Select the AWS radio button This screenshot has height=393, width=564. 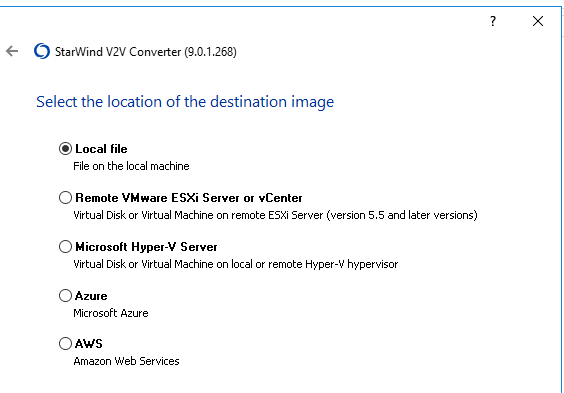tap(65, 343)
